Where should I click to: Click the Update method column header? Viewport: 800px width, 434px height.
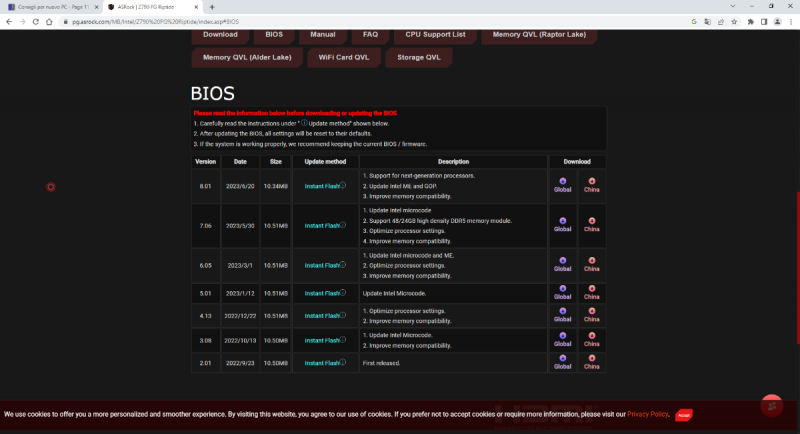325,162
